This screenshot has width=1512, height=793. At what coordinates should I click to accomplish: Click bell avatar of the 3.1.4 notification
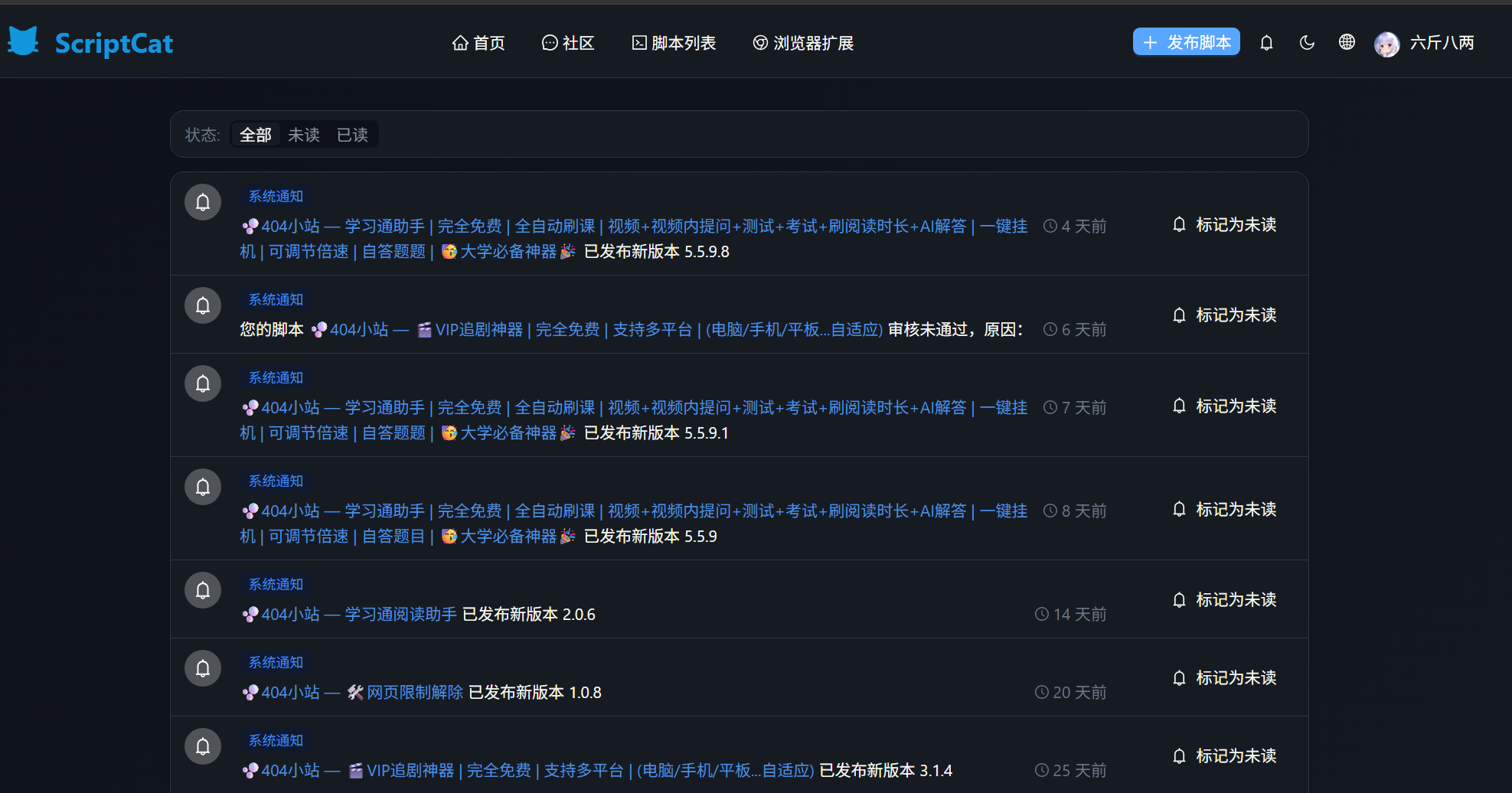(x=203, y=746)
